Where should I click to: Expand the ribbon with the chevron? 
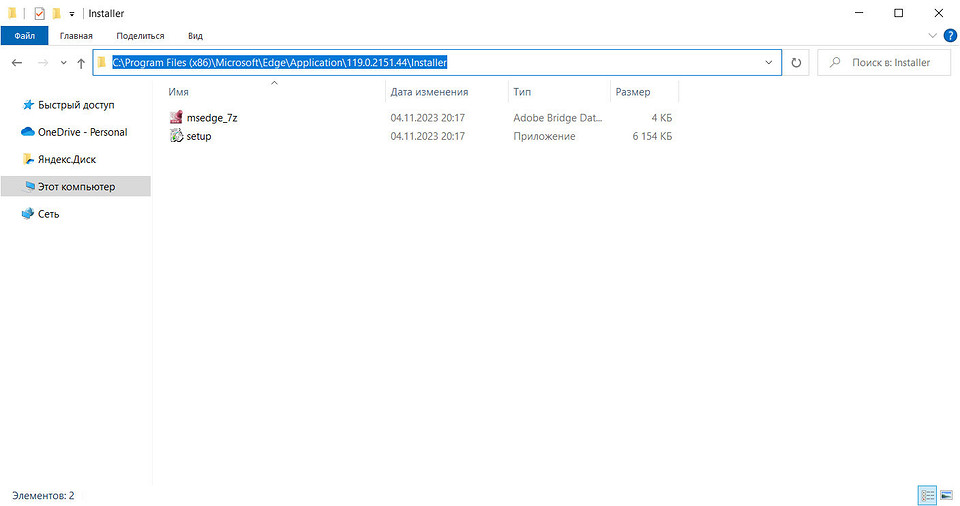click(932, 36)
